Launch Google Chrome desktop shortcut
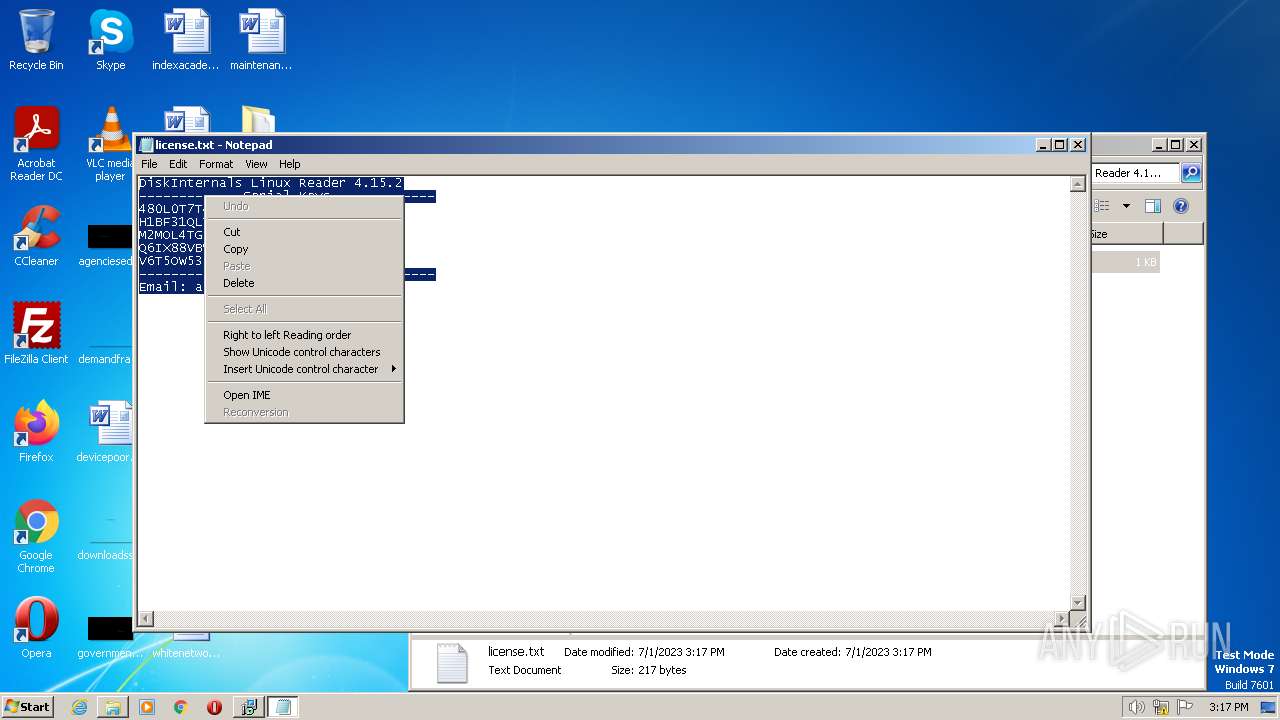 click(36, 536)
